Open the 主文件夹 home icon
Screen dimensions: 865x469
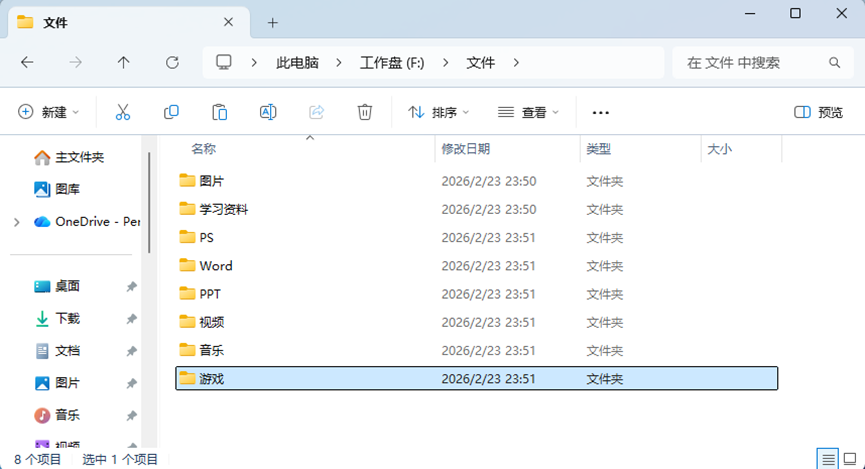pyautogui.click(x=42, y=158)
